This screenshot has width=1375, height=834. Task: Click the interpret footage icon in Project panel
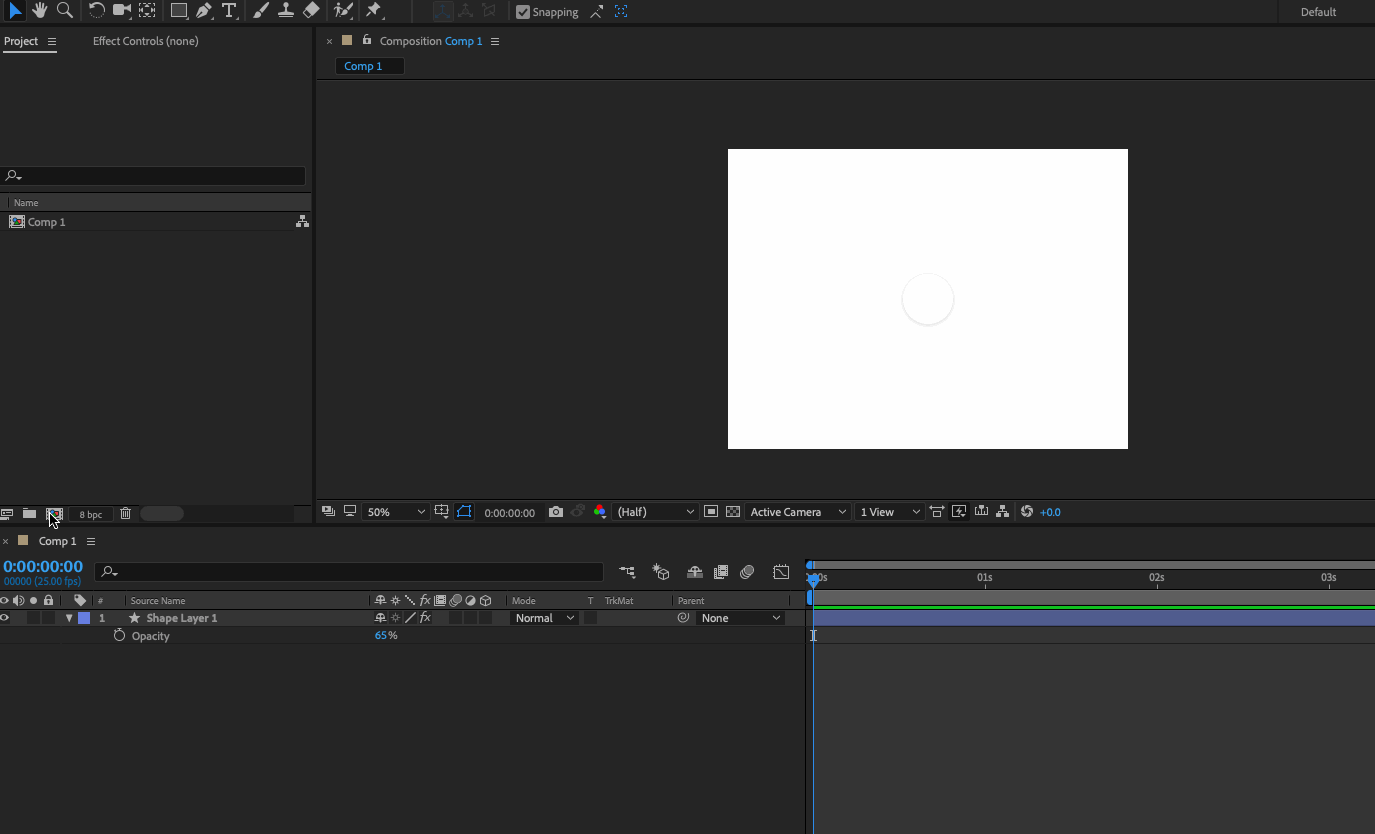point(7,514)
